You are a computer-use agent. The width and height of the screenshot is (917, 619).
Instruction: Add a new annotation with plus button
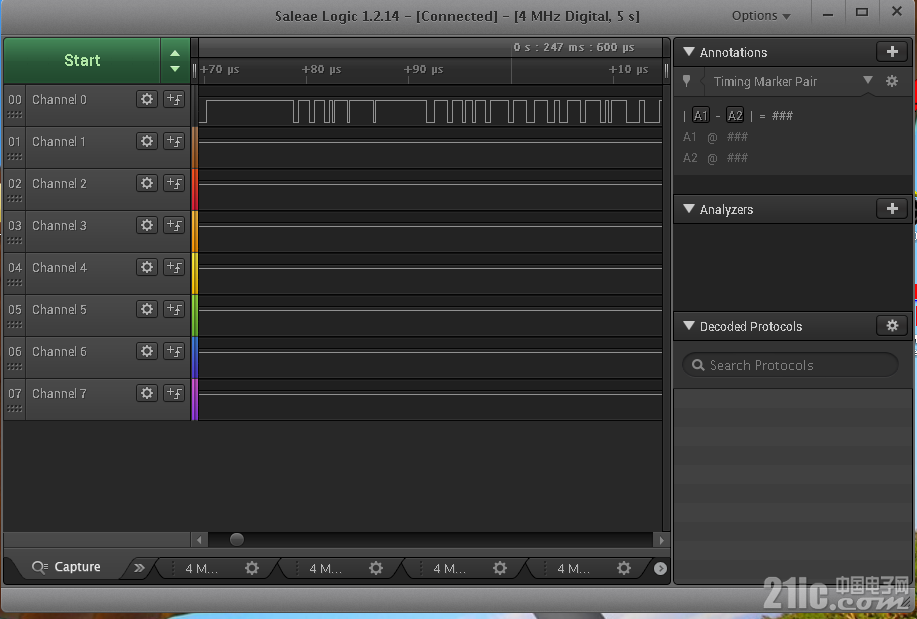[x=892, y=52]
